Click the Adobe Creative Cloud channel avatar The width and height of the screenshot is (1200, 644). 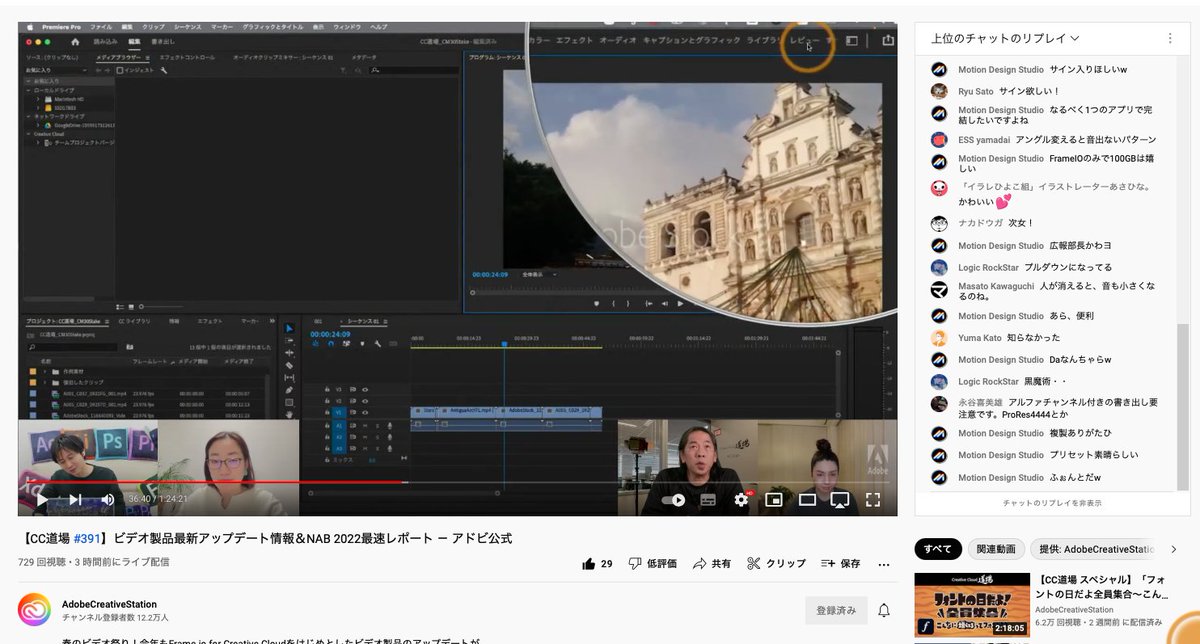click(x=34, y=610)
